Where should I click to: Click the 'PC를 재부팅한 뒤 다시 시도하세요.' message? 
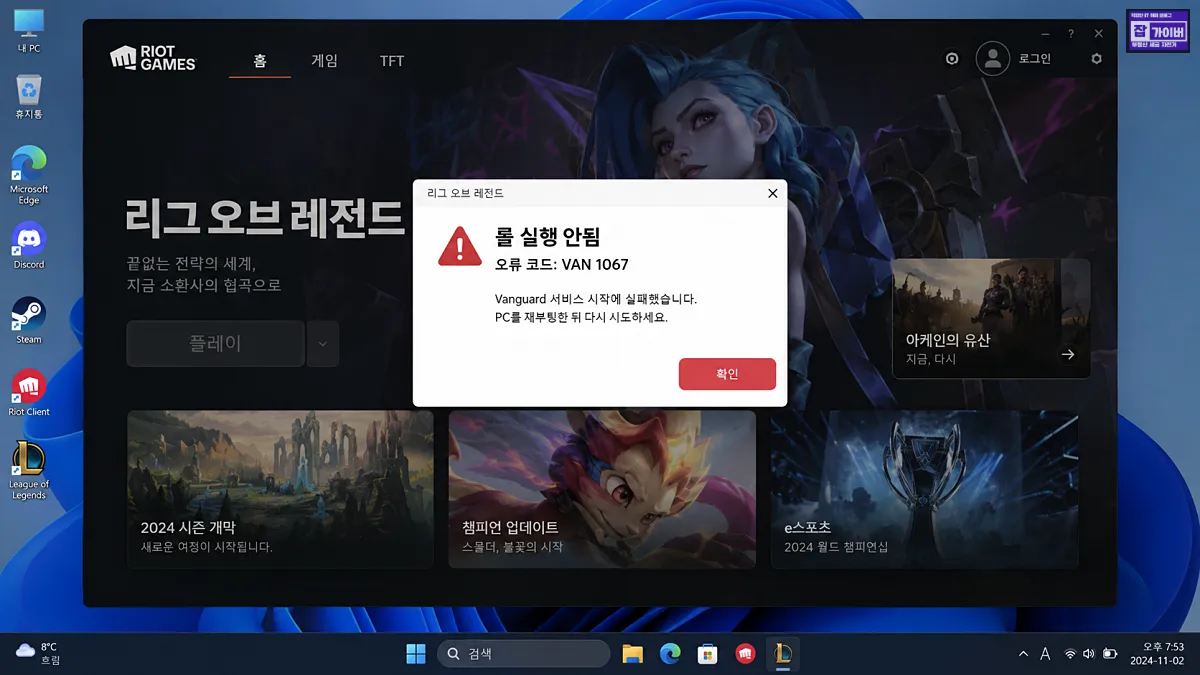click(581, 317)
